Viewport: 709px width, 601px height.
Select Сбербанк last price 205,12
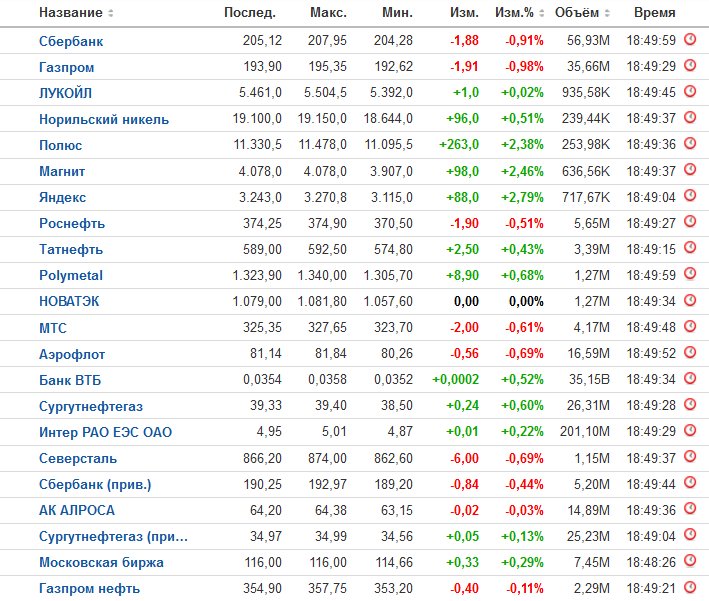point(262,40)
